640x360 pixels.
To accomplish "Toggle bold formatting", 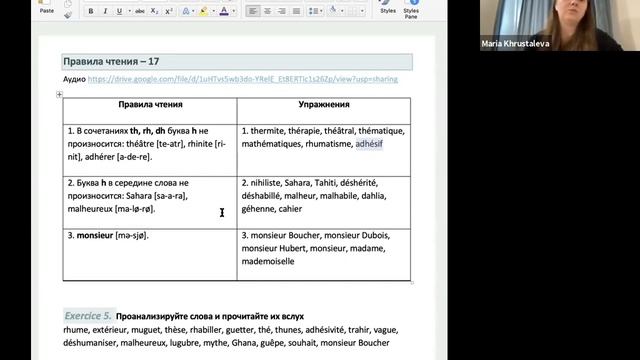I will (x=91, y=11).
